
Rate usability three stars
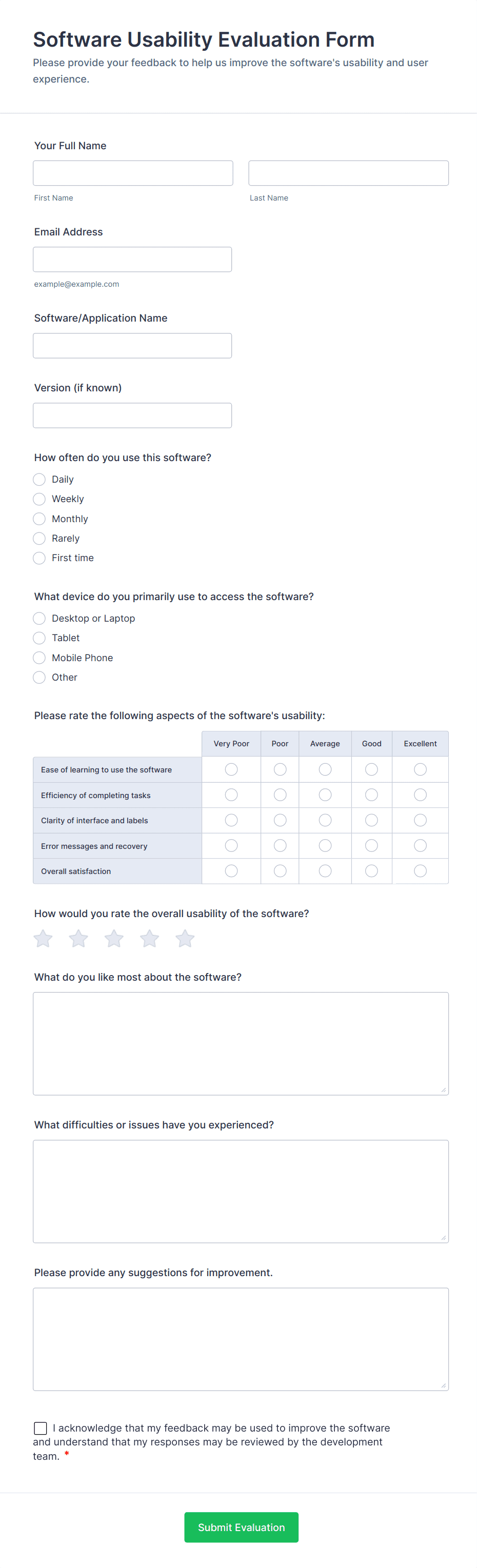[x=114, y=939]
